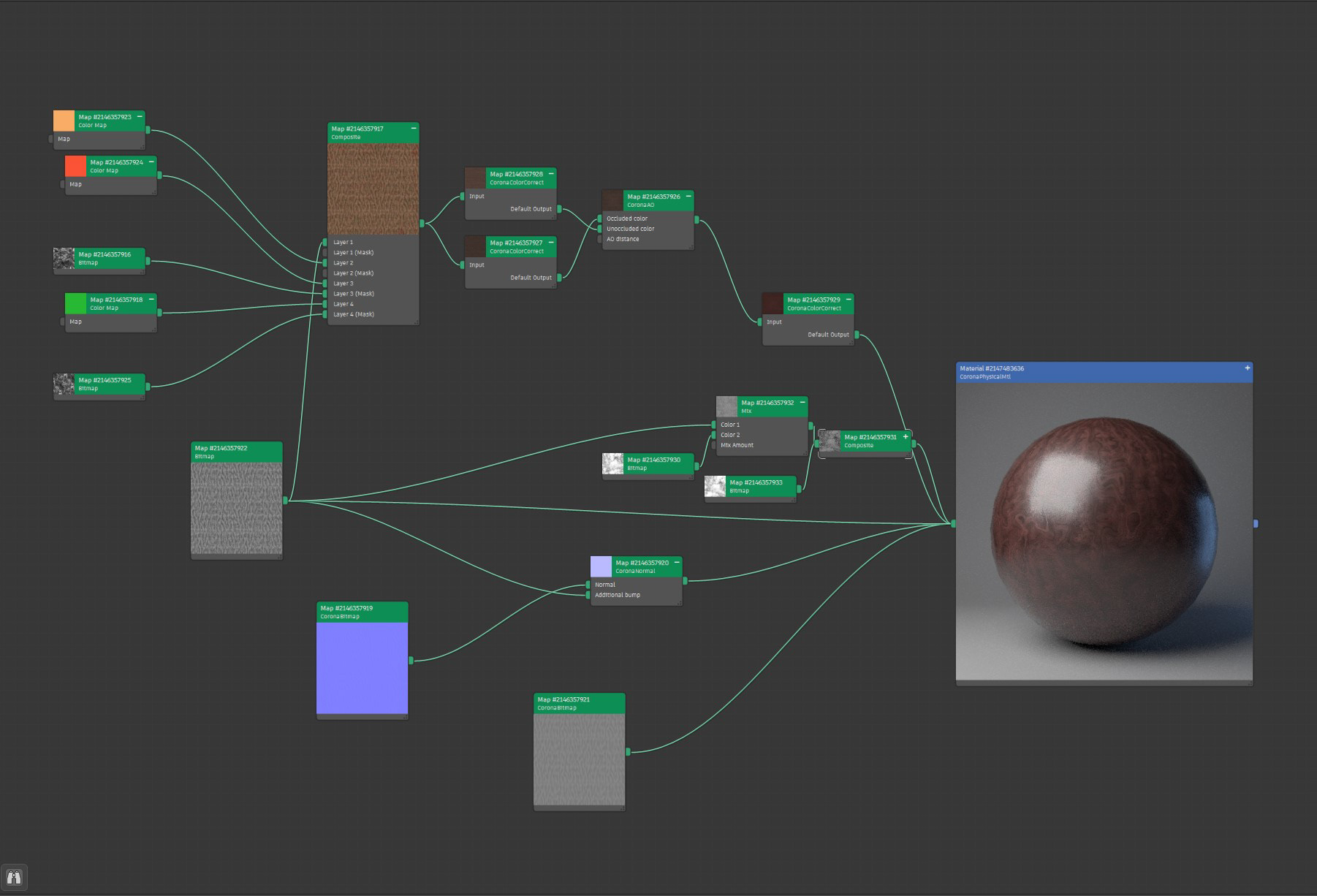Select the CoronaBitmap Map #2146357919 title bar
This screenshot has width=1317, height=896.
[x=362, y=612]
